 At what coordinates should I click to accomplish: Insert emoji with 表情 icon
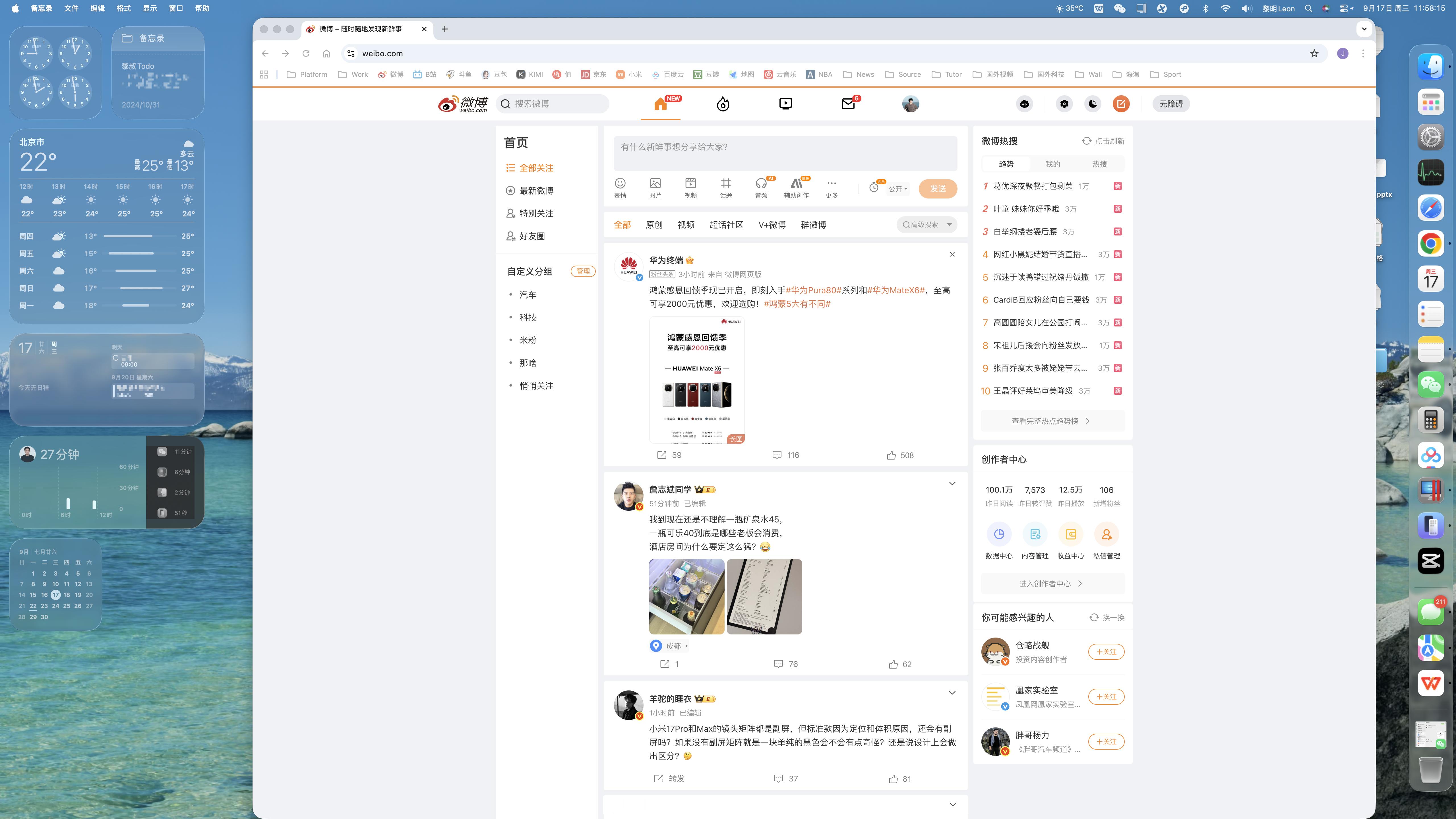[x=620, y=188]
